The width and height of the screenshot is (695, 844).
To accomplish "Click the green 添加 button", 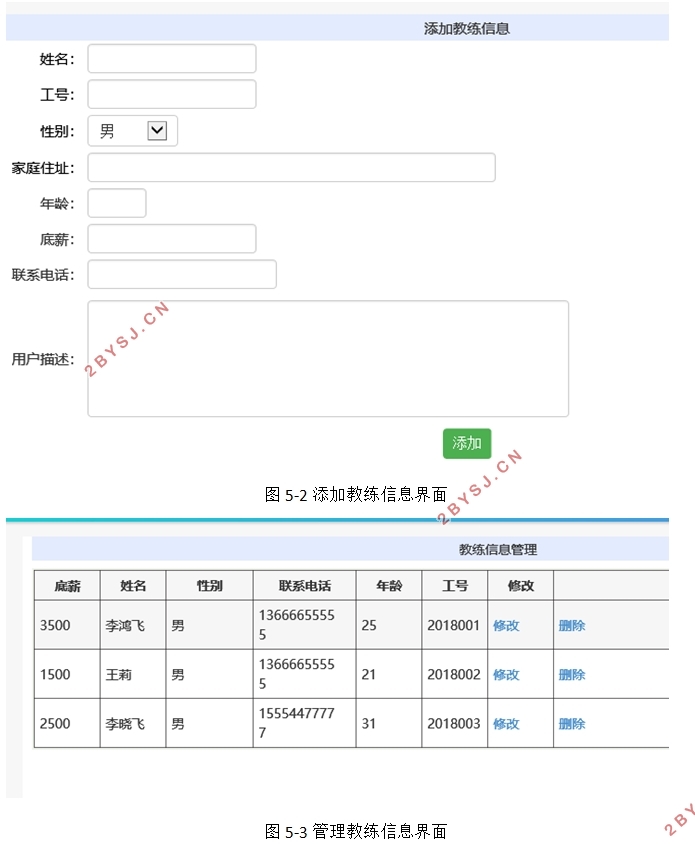I will [x=467, y=444].
